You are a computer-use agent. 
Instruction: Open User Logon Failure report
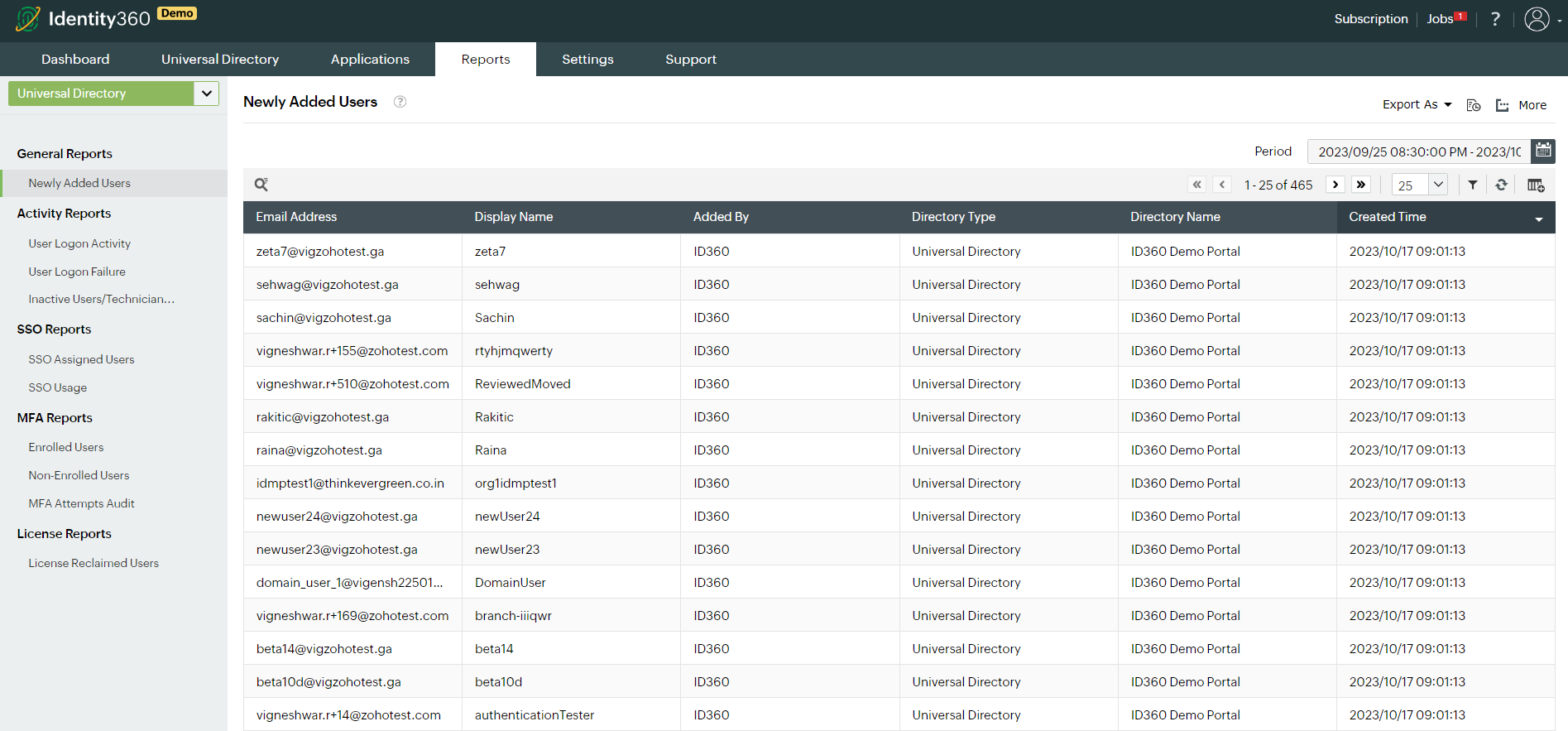77,272
